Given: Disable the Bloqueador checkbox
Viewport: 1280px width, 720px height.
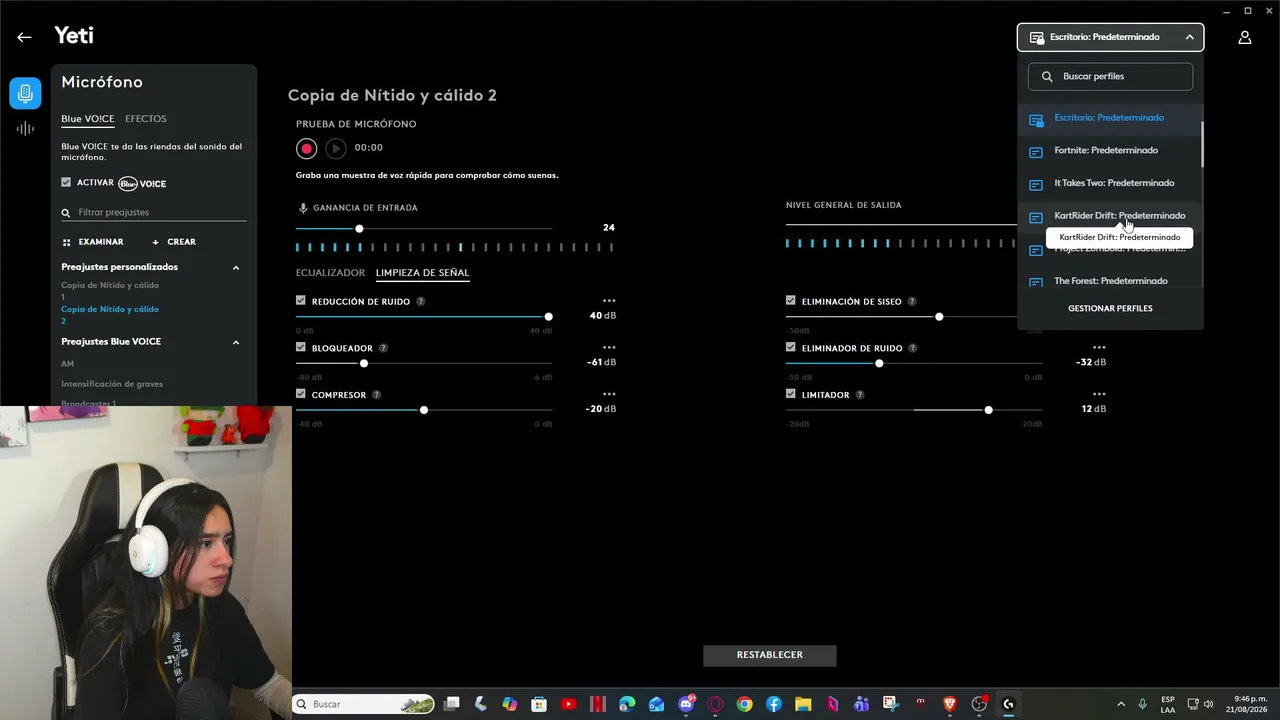Looking at the screenshot, I should (x=301, y=347).
